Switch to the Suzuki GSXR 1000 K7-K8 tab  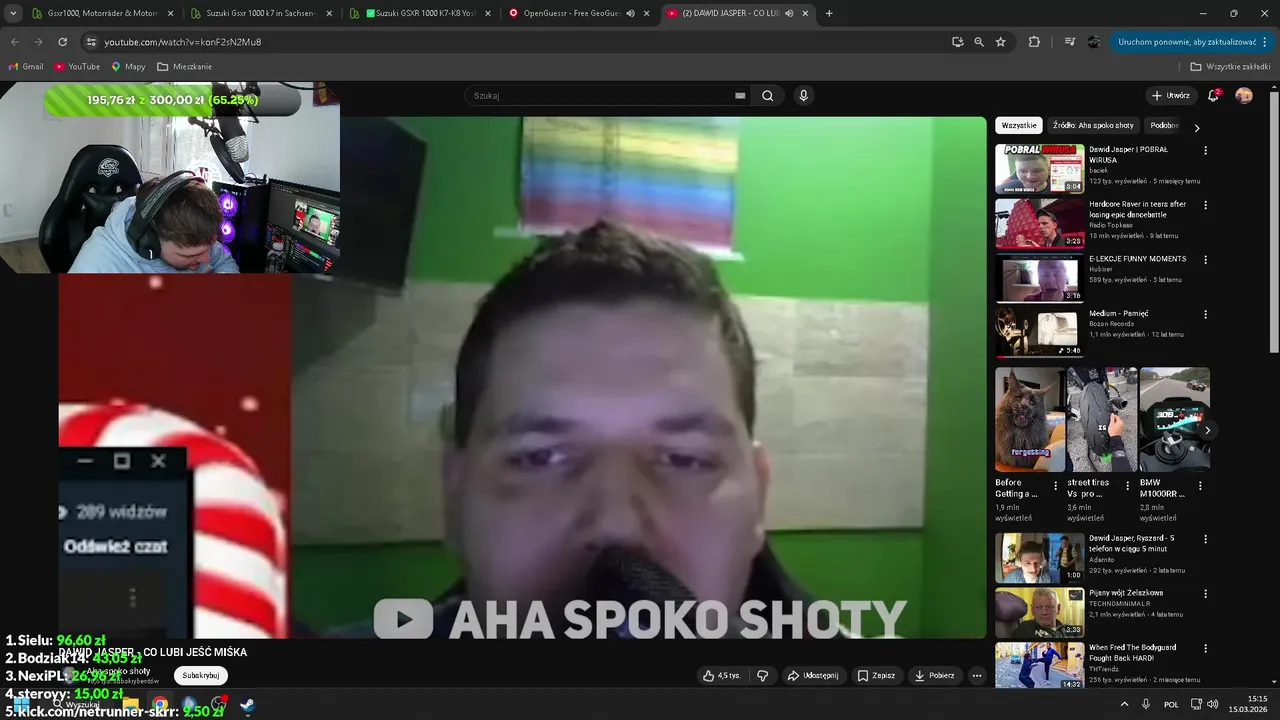[x=420, y=13]
